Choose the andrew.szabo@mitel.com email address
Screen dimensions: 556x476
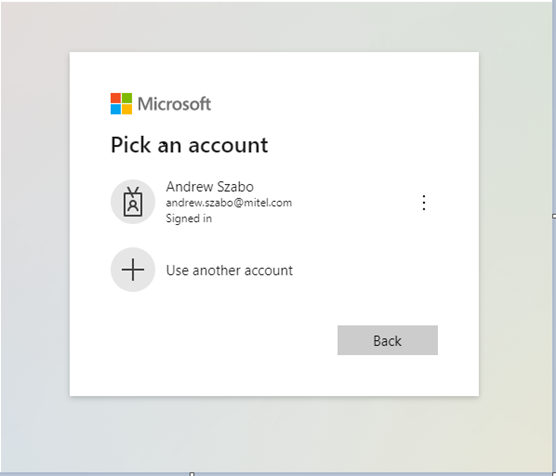[229, 203]
